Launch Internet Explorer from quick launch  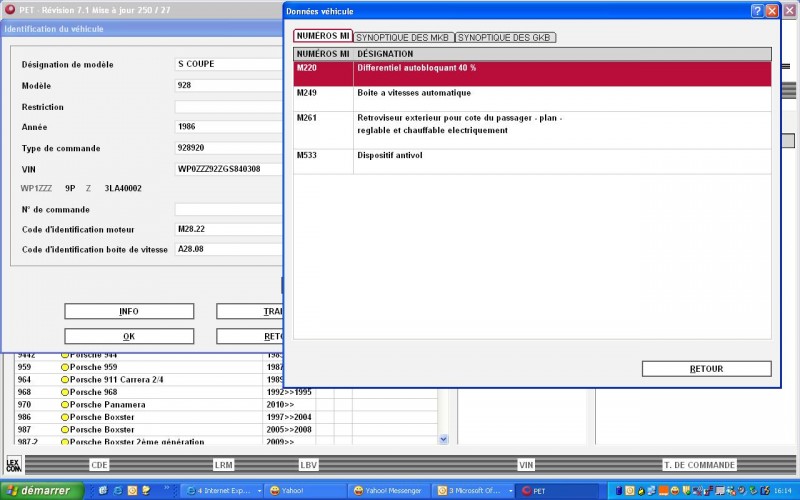118,490
